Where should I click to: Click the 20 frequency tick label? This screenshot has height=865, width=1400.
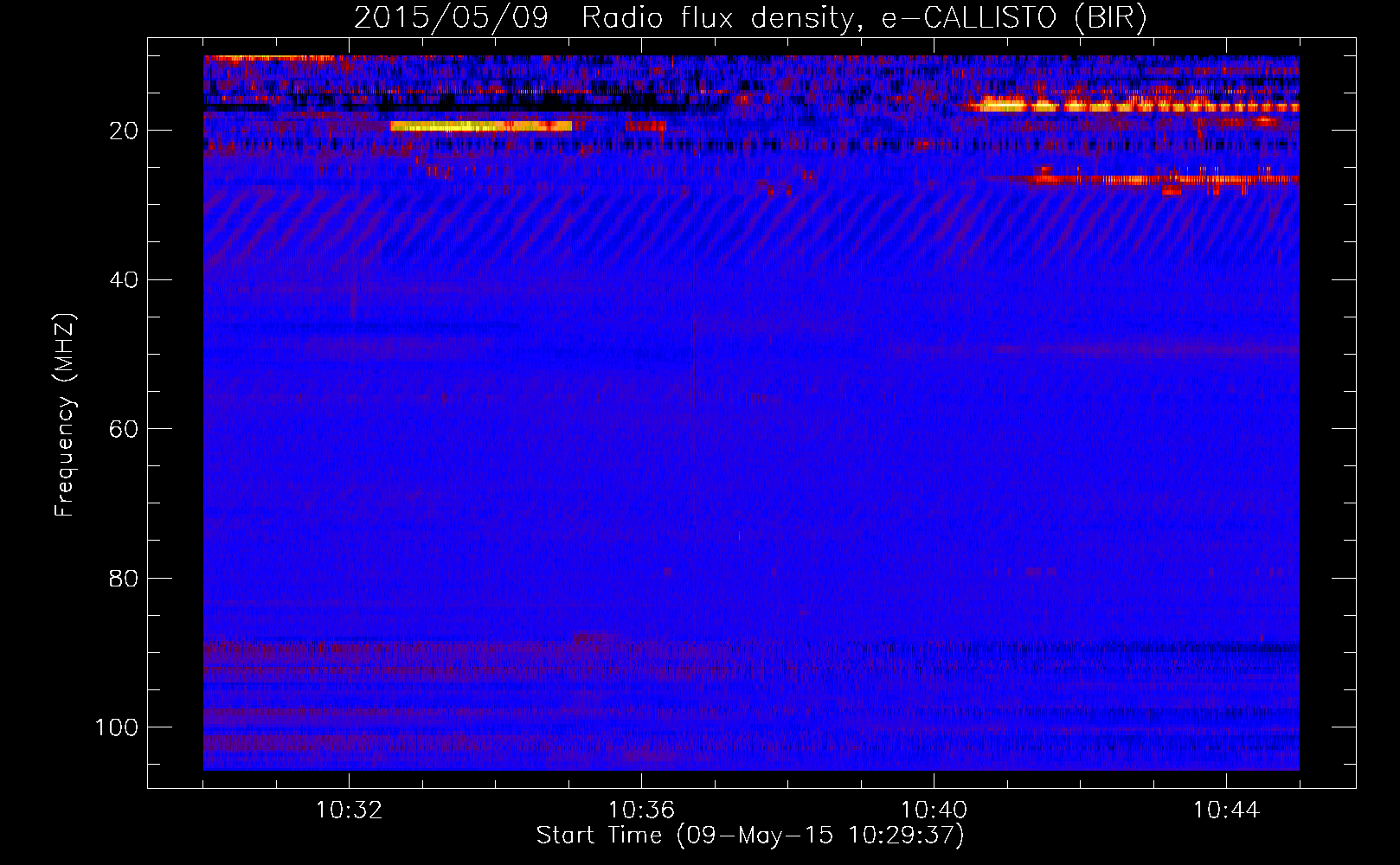124,131
